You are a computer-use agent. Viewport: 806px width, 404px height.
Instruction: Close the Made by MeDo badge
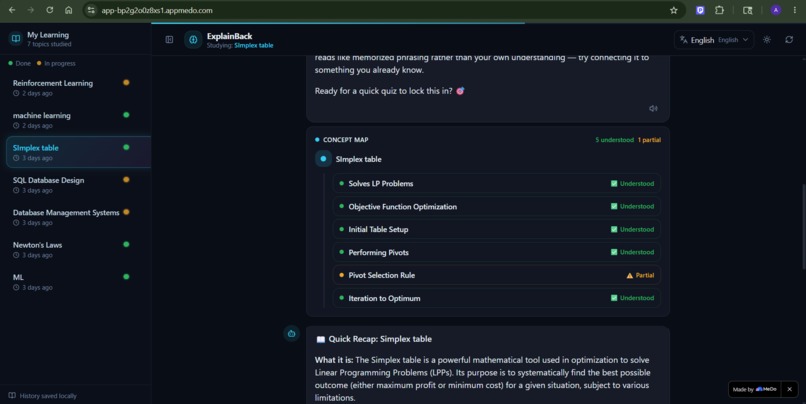[x=790, y=389]
